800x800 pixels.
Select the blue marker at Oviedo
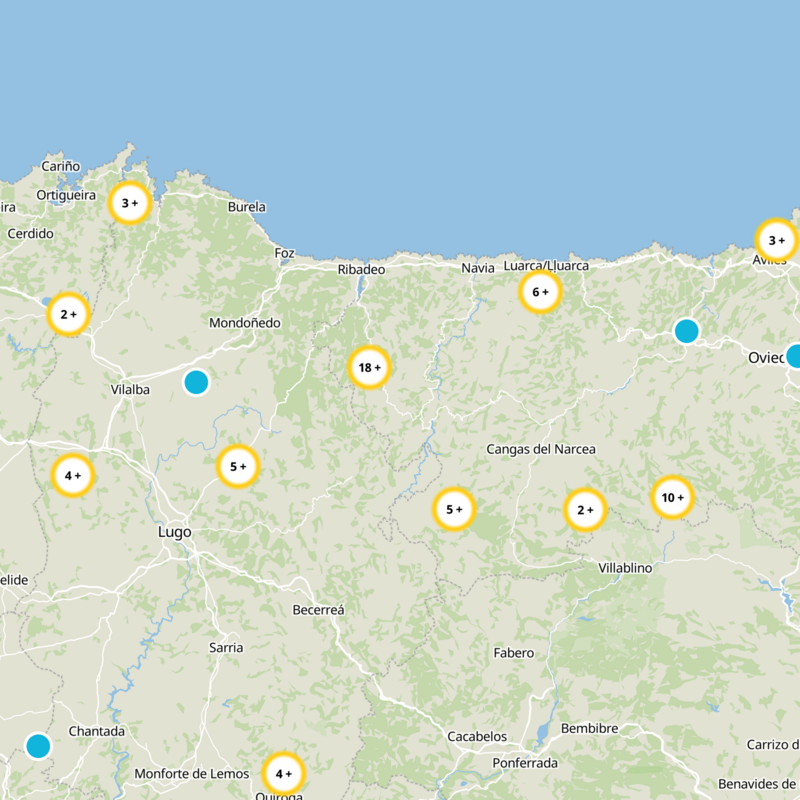794,356
